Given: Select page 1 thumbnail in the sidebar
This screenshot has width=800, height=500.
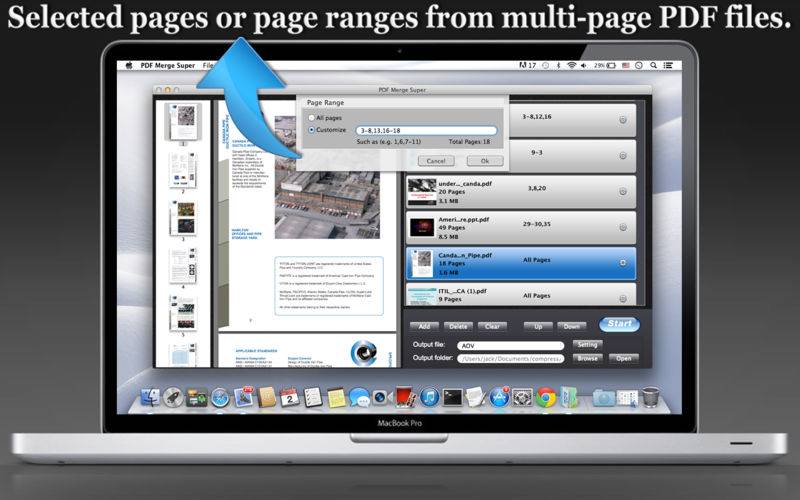Looking at the screenshot, I should point(183,122).
